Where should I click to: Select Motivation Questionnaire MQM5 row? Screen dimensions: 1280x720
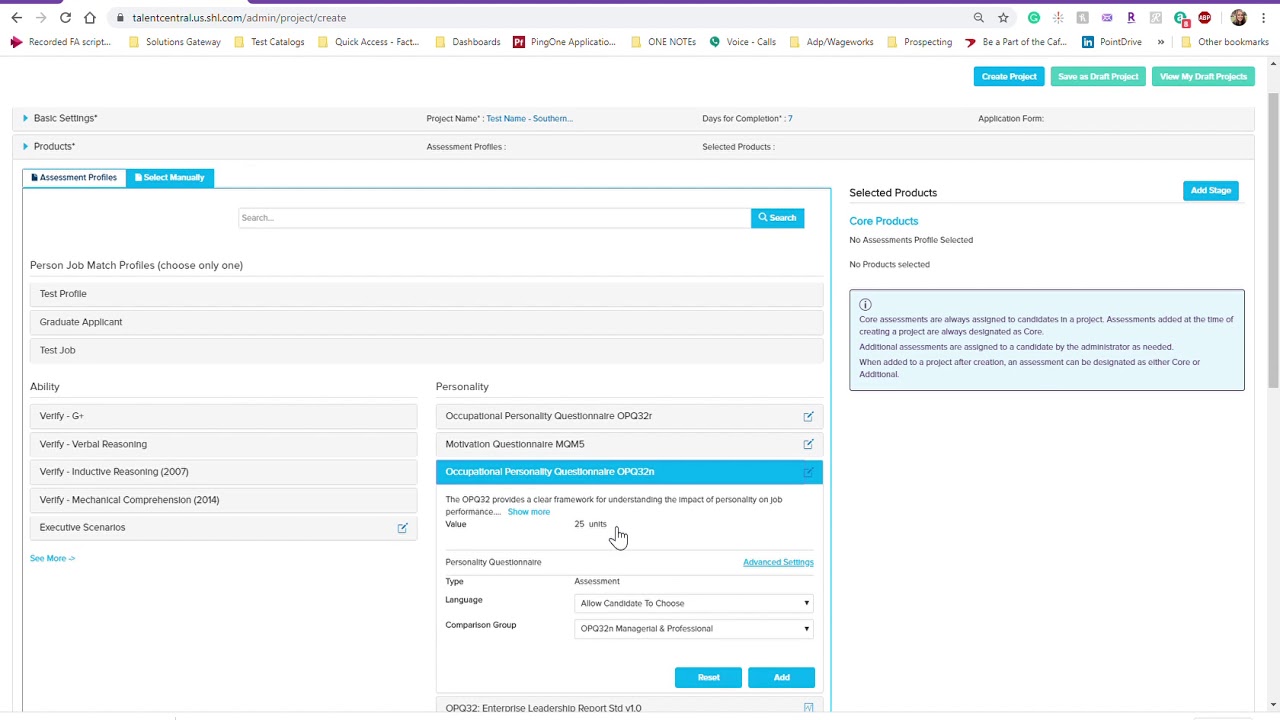pyautogui.click(x=629, y=444)
